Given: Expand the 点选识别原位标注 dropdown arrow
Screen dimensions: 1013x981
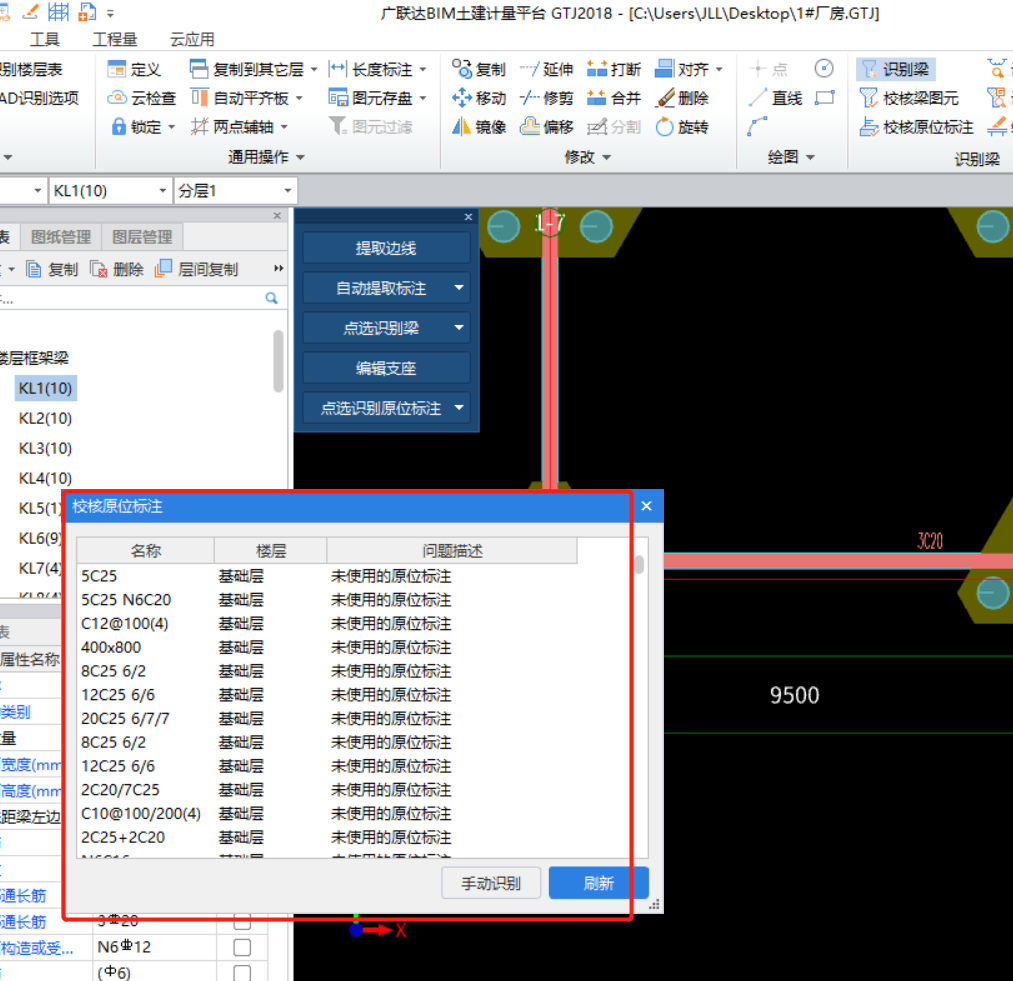Looking at the screenshot, I should (x=459, y=408).
